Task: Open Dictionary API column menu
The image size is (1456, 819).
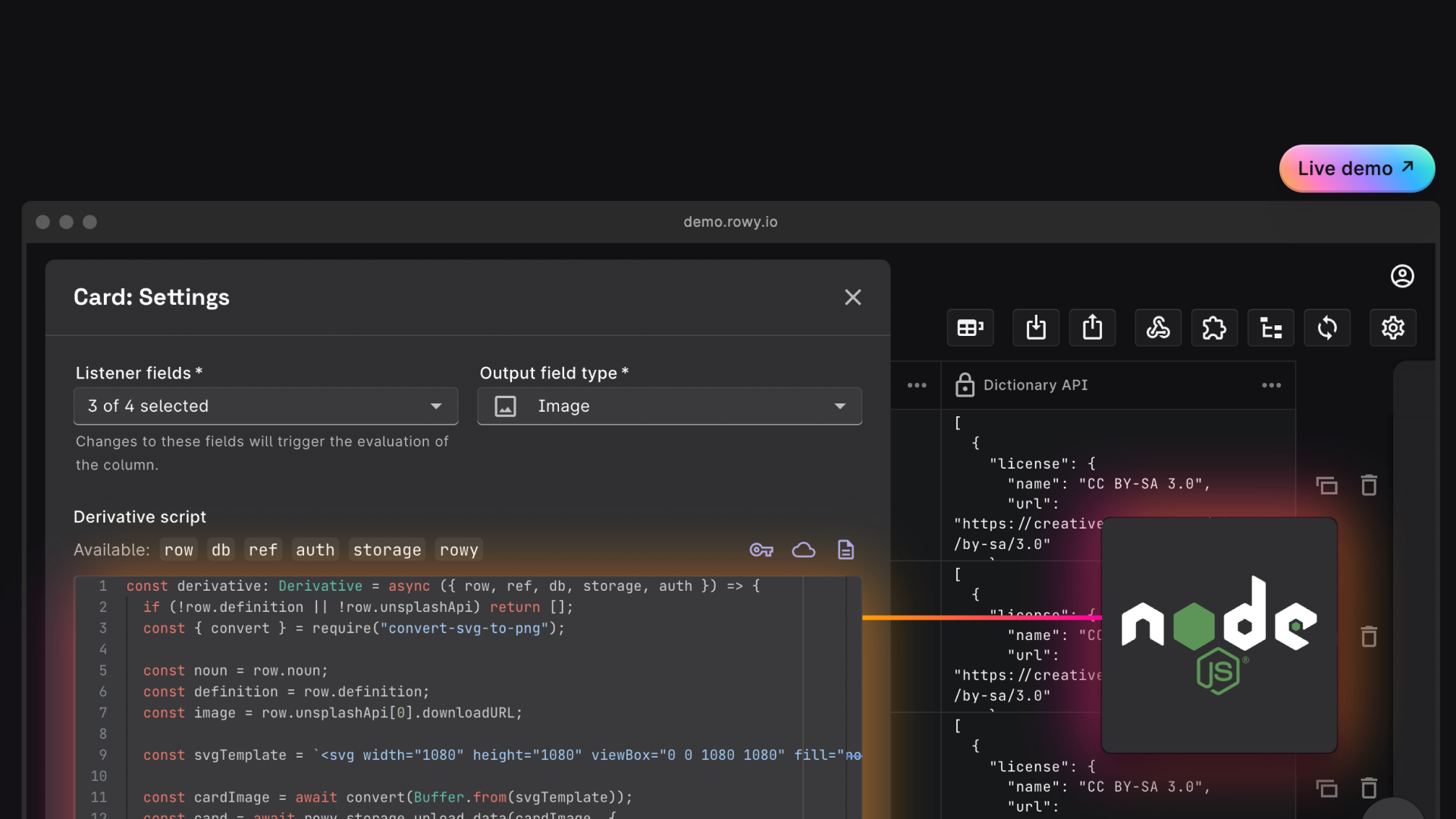Action: (x=1271, y=385)
